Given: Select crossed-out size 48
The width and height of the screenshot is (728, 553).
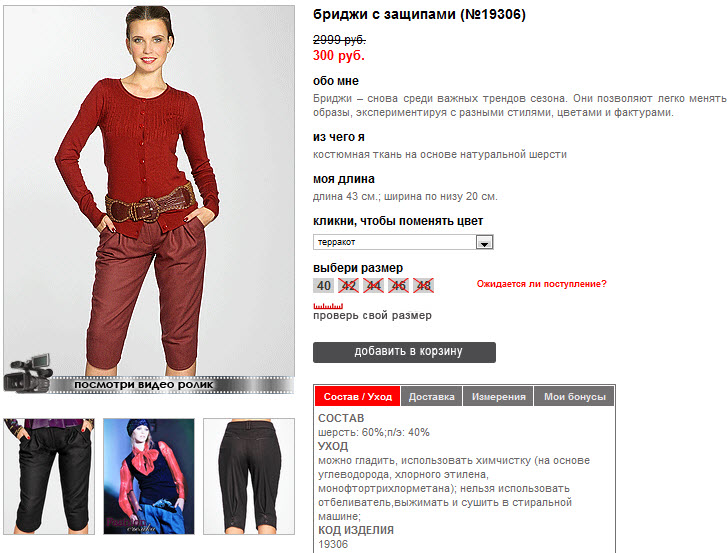Looking at the screenshot, I should pyautogui.click(x=423, y=286).
